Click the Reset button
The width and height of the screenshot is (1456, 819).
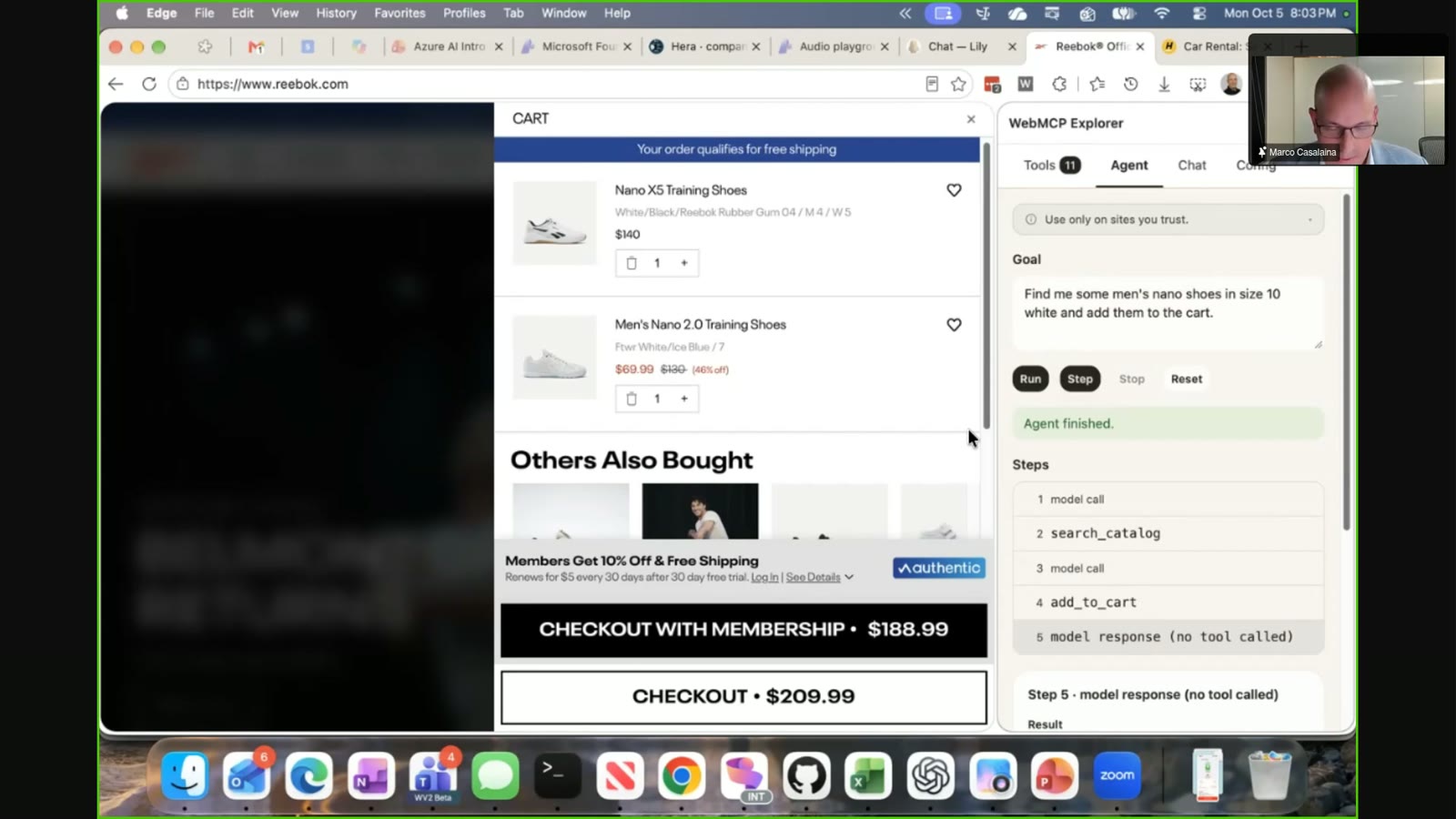[1186, 379]
